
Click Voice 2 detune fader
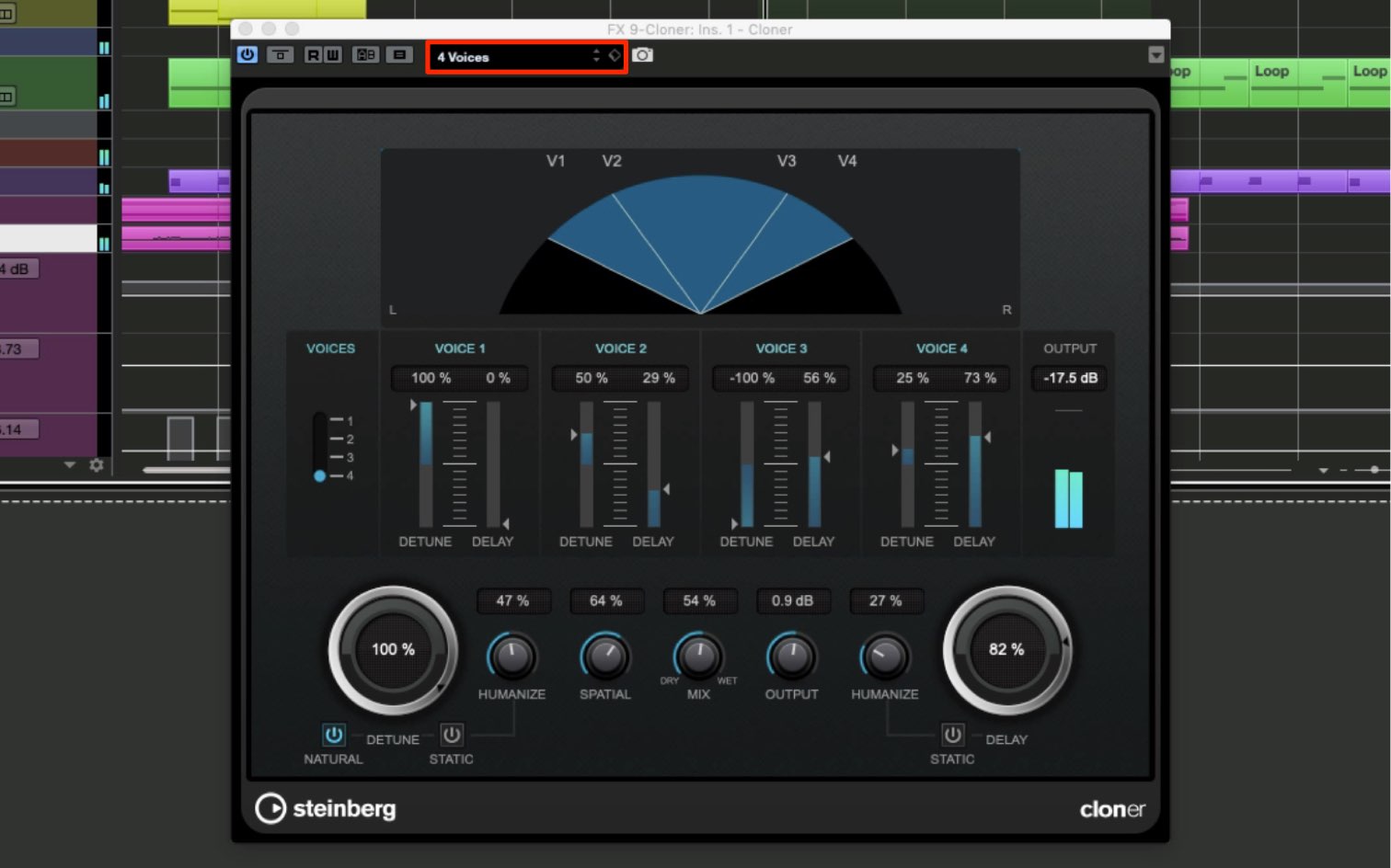586,463
